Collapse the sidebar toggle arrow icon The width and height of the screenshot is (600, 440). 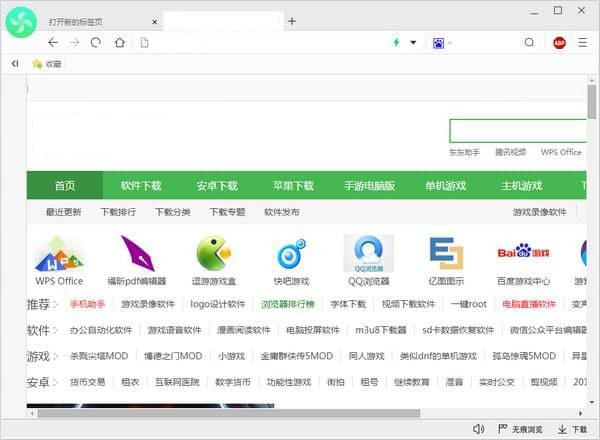(x=15, y=64)
